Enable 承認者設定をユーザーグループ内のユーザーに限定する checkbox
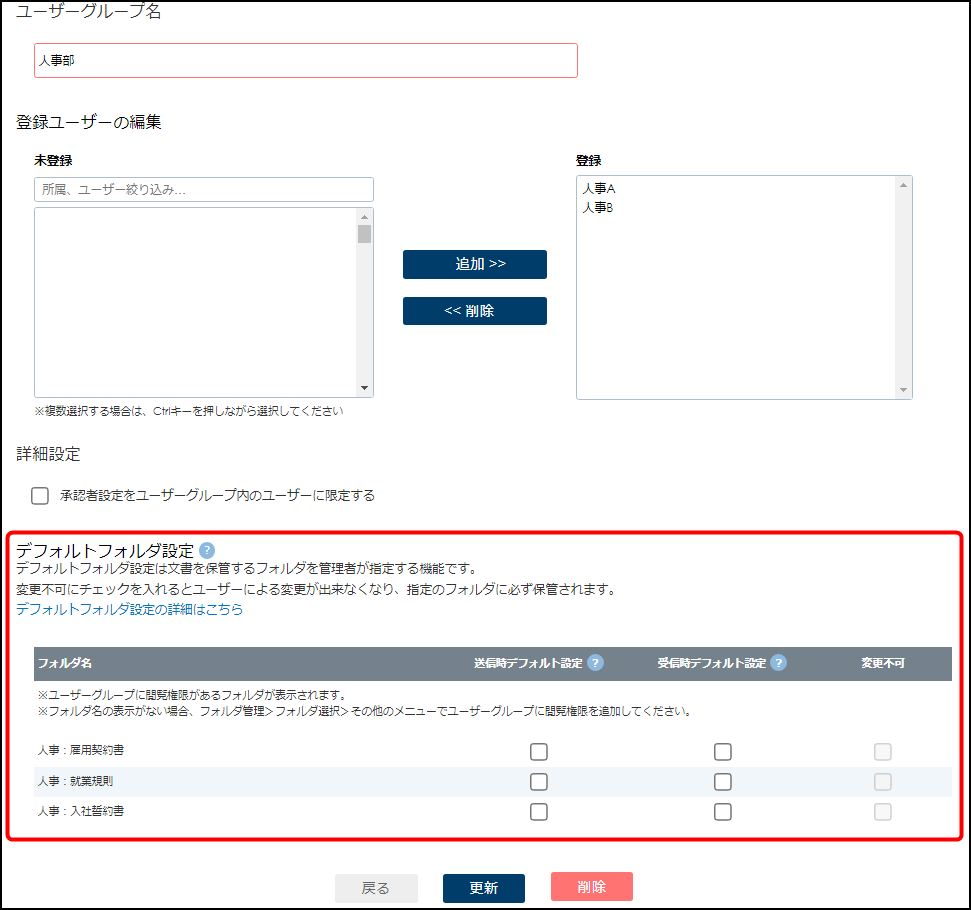The width and height of the screenshot is (971, 910). click(x=40, y=495)
